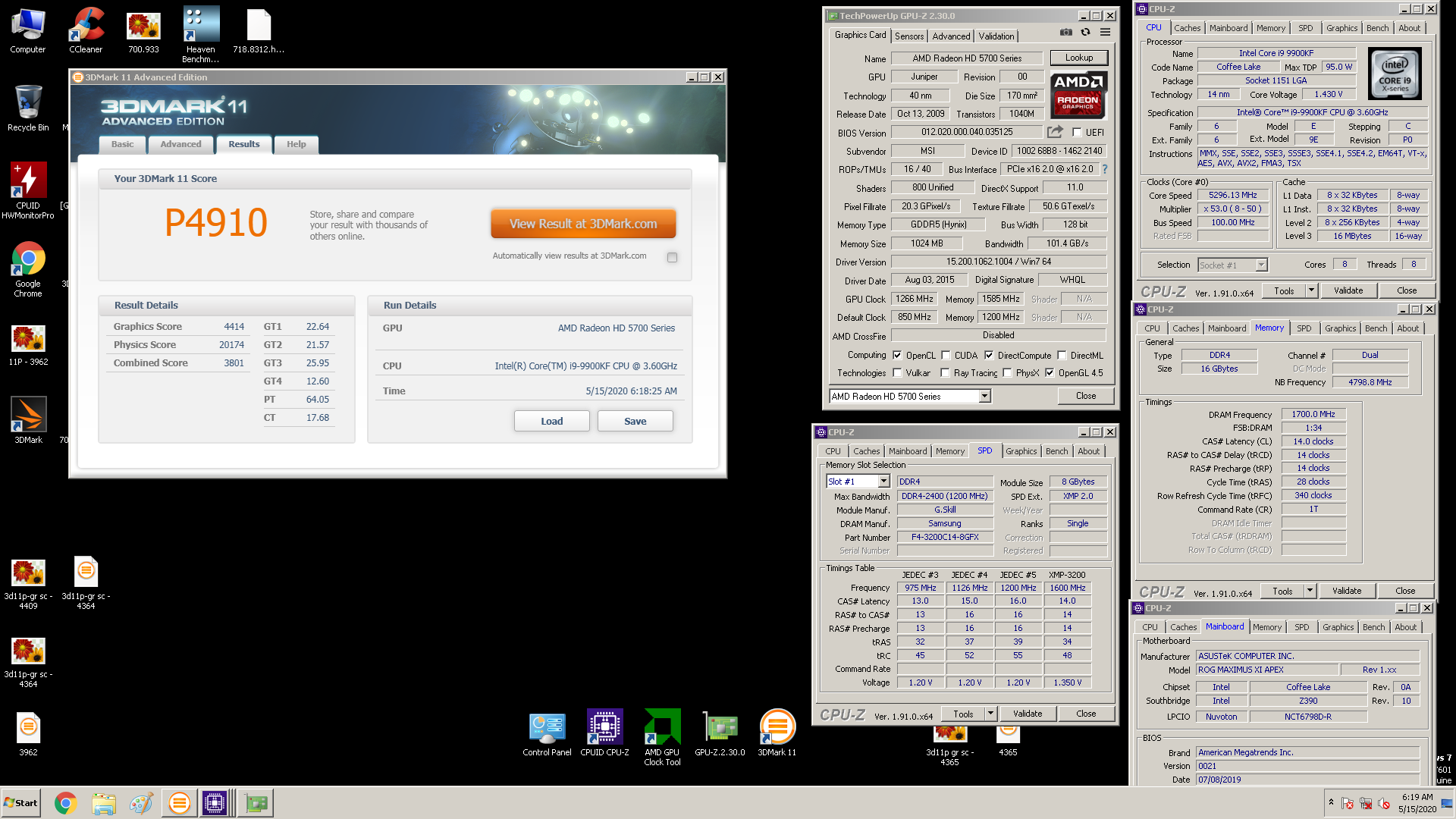
Task: Click Save button in Run Details
Action: (x=635, y=421)
